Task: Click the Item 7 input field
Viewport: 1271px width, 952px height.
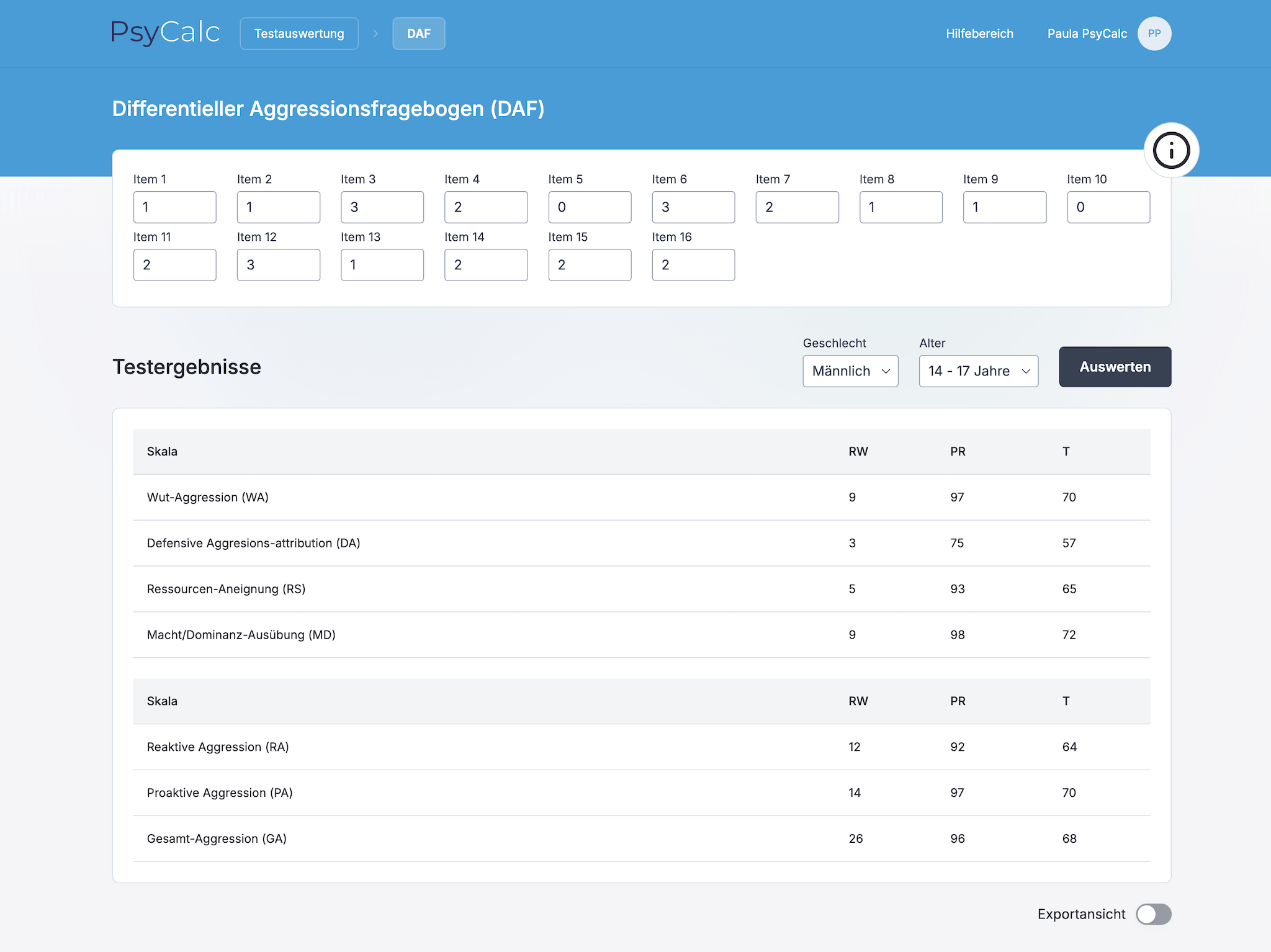Action: 797,207
